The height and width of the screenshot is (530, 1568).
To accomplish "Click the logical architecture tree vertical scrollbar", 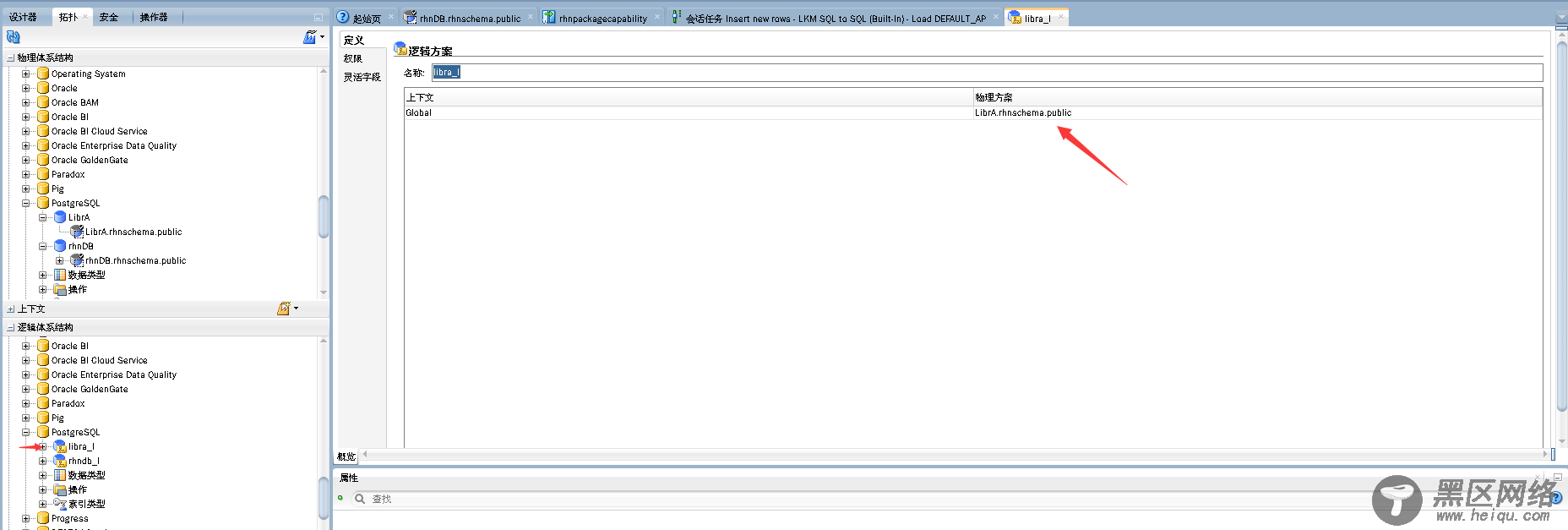I will (x=324, y=499).
